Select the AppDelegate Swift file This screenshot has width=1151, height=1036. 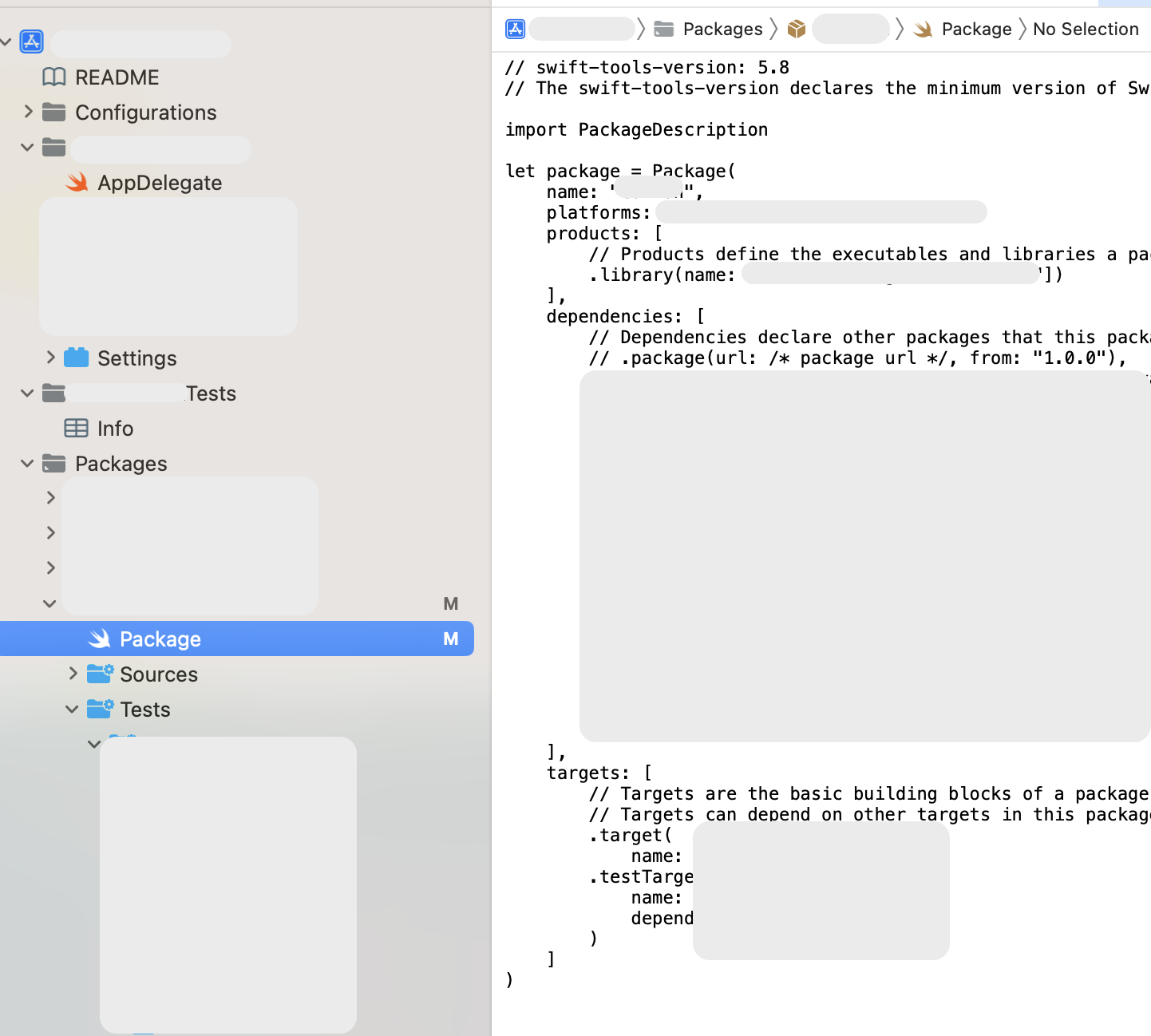pos(160,182)
